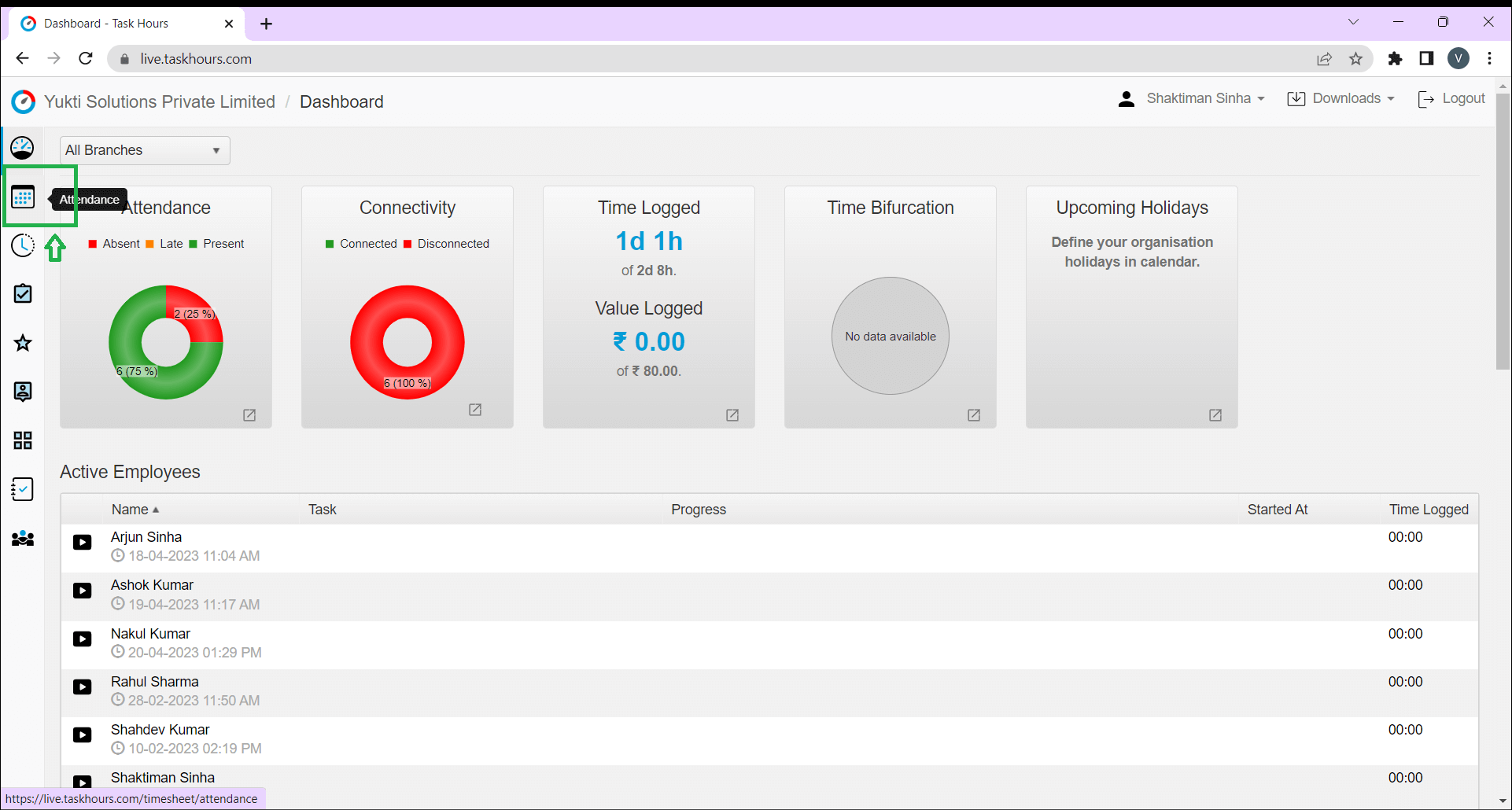Click Yukti Solutions Private Limited breadcrumb
Image resolution: width=1512 pixels, height=810 pixels.
point(160,102)
